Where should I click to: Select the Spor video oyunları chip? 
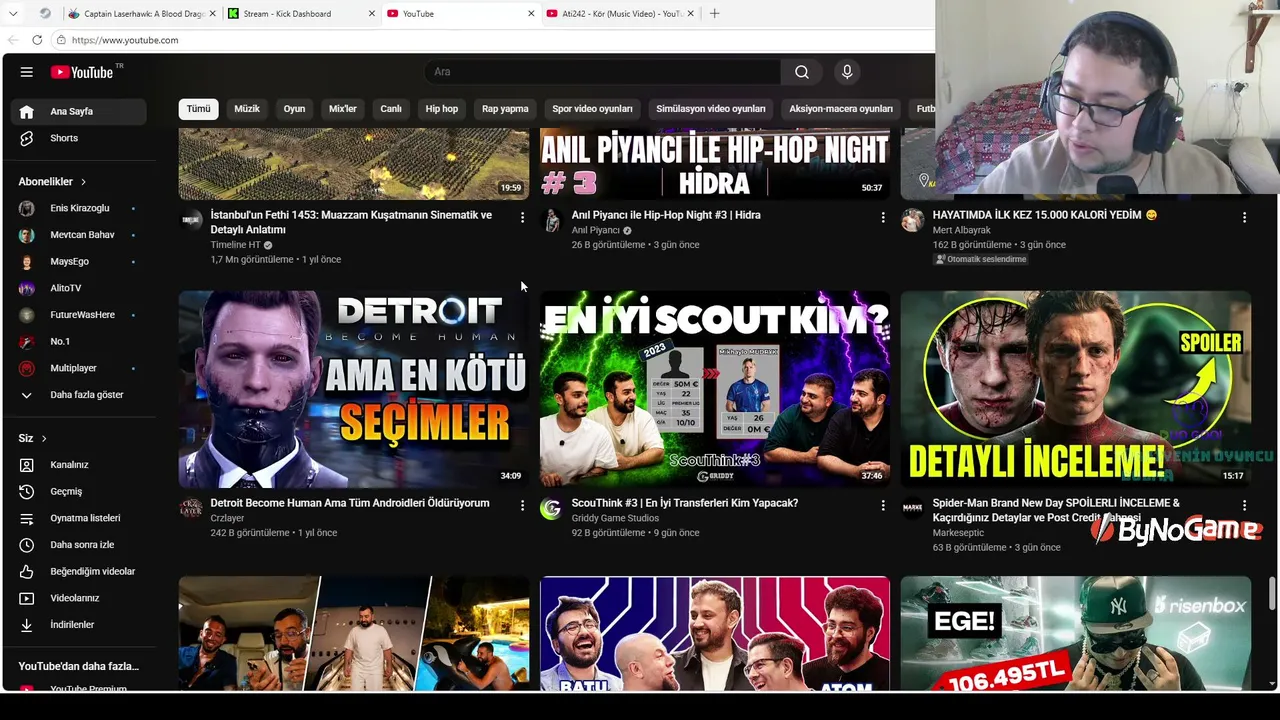coord(592,109)
